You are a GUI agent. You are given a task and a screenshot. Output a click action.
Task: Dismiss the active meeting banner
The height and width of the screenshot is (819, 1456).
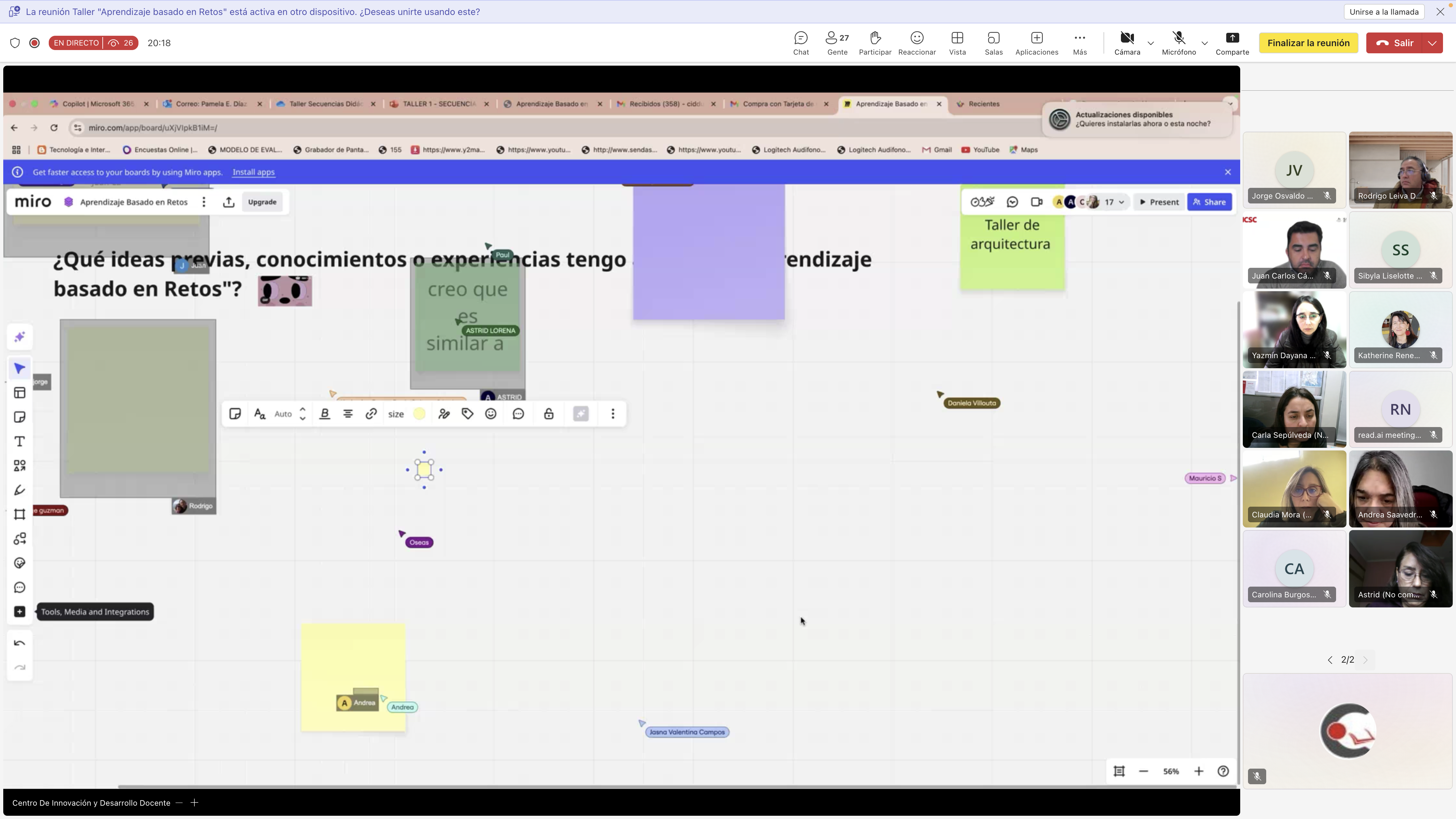click(1440, 12)
